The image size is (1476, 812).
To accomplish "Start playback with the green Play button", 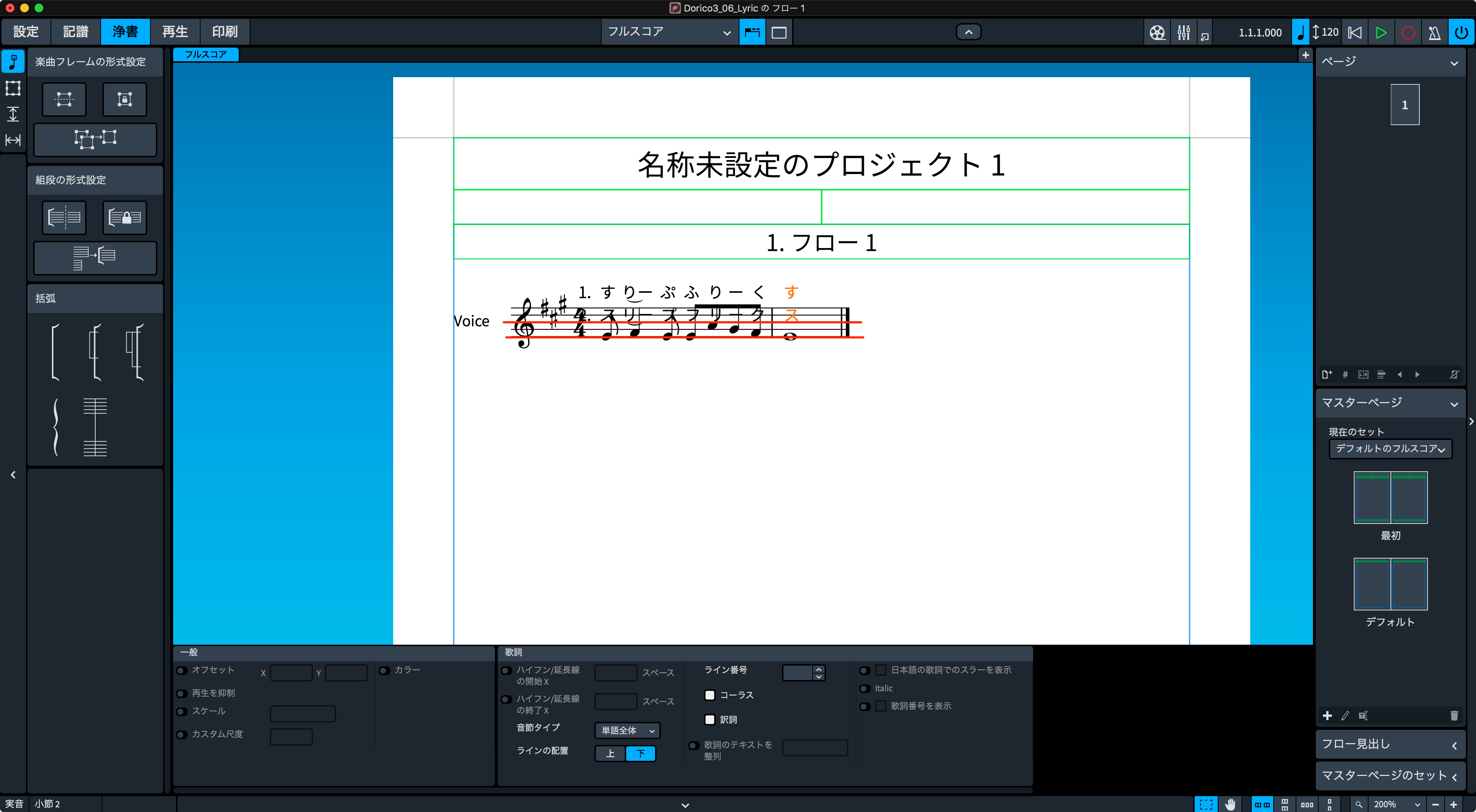I will 1381,33.
